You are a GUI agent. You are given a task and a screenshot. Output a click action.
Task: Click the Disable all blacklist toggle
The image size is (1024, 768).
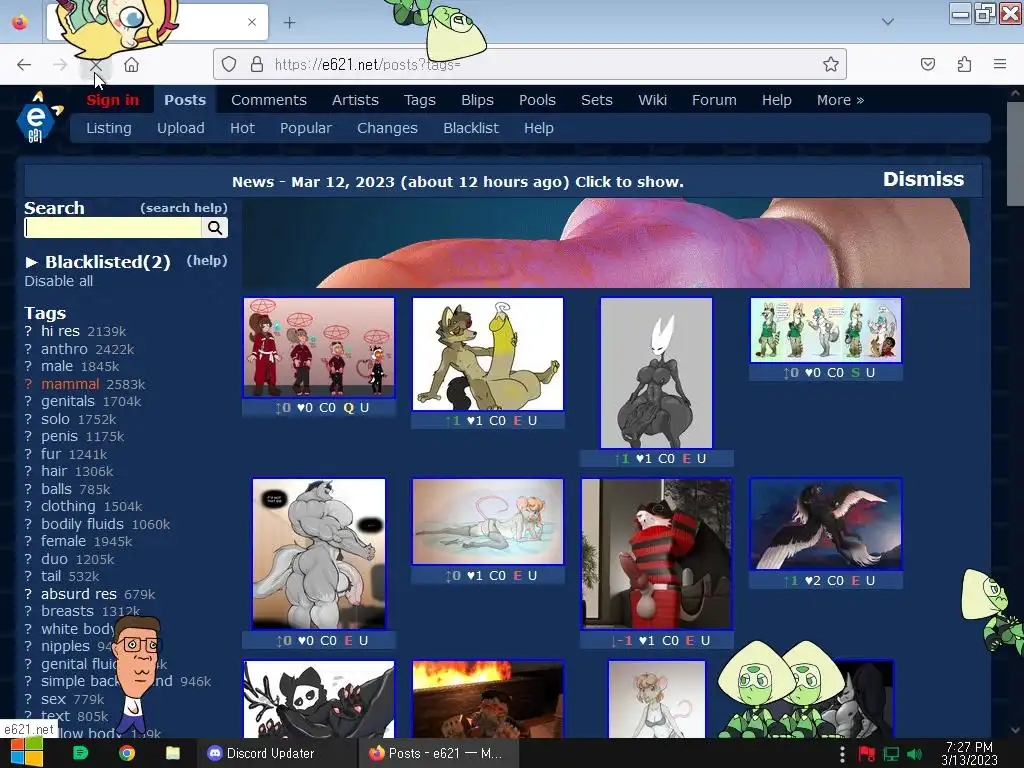click(x=59, y=281)
